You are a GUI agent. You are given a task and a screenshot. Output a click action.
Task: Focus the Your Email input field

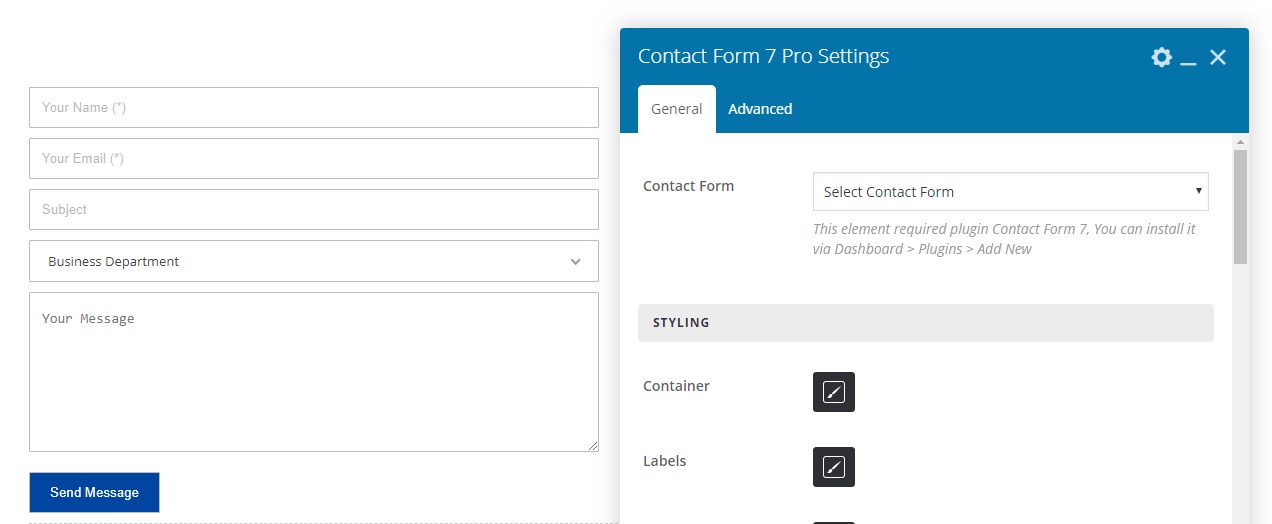pos(313,158)
